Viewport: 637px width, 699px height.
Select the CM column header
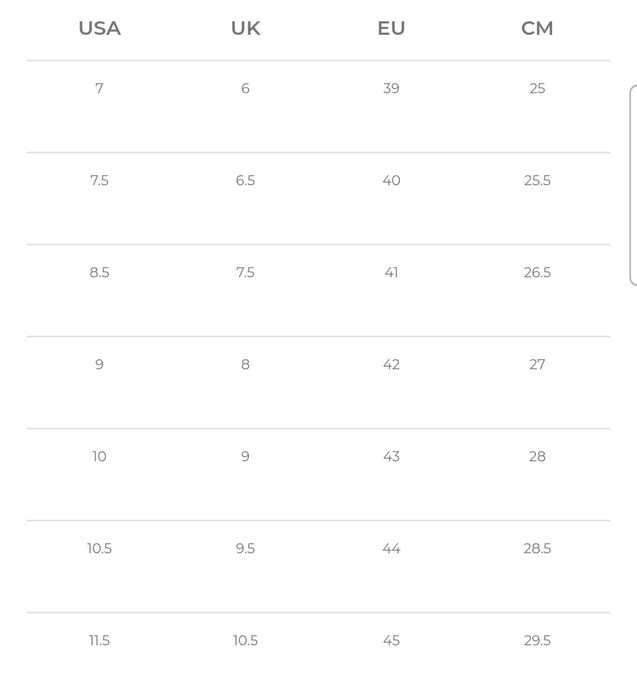537,29
